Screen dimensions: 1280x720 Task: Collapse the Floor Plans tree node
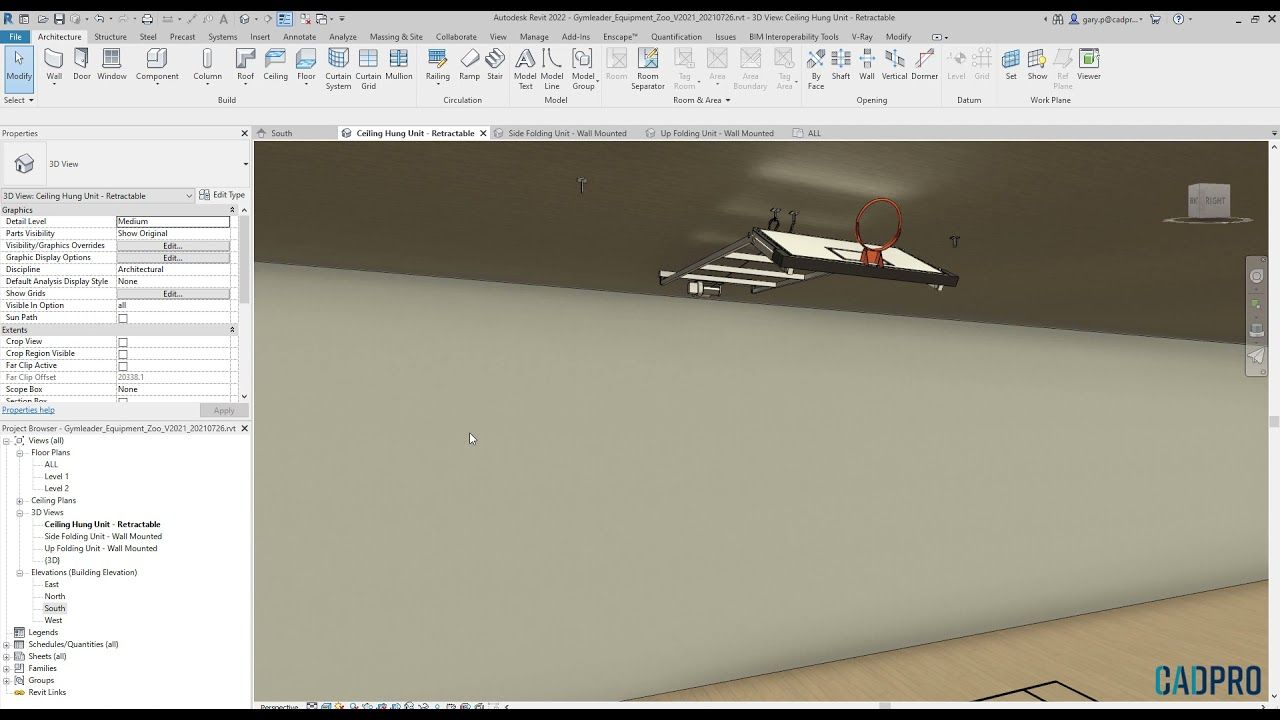(20, 453)
